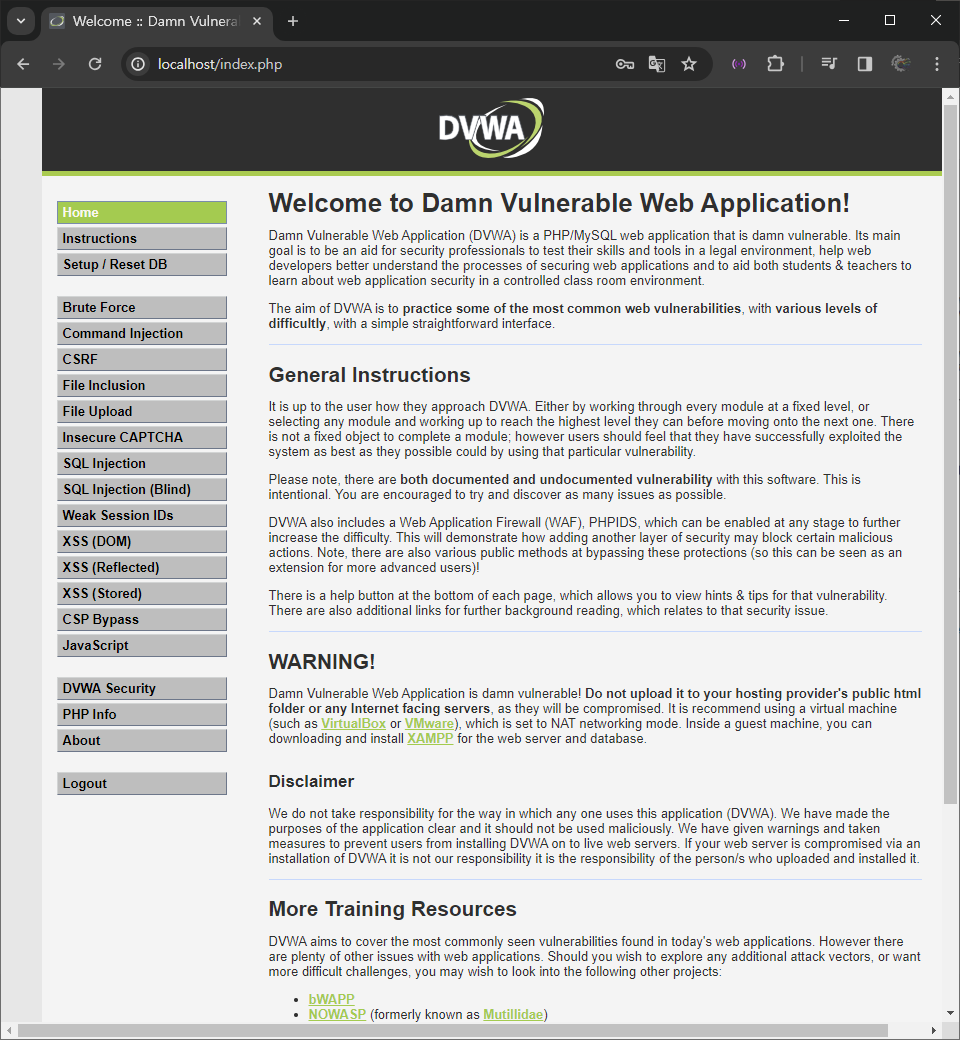
Task: Click the horizontal scrollbar right arrow
Action: click(934, 1030)
